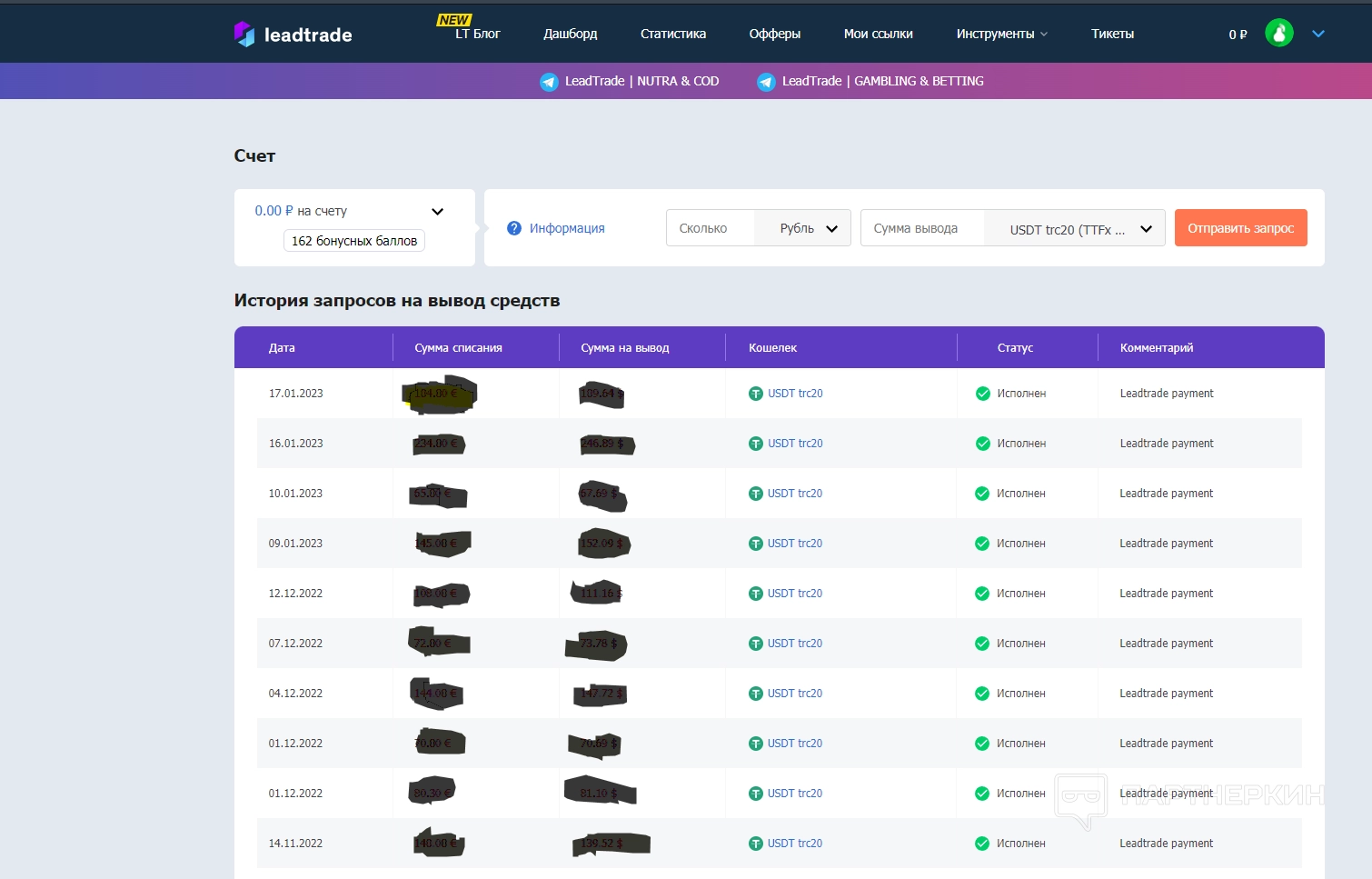Open Мои ссылки page

[879, 34]
